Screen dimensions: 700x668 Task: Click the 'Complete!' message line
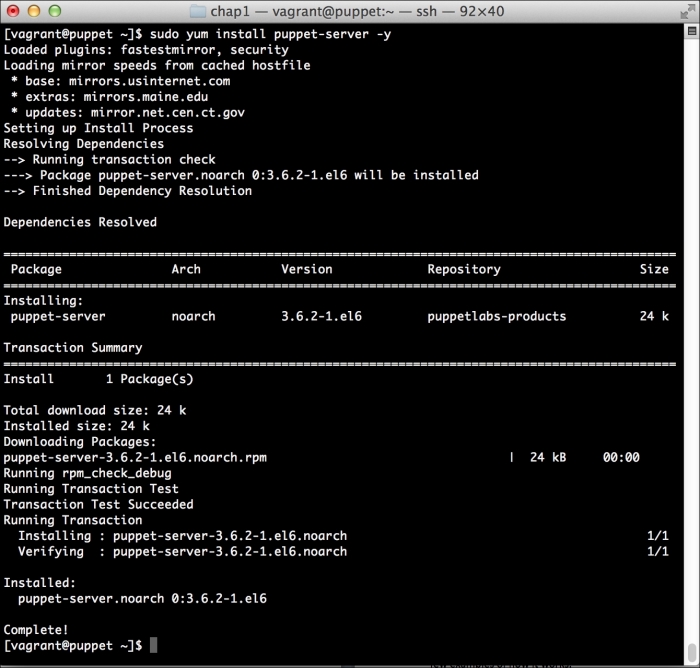[36, 629]
